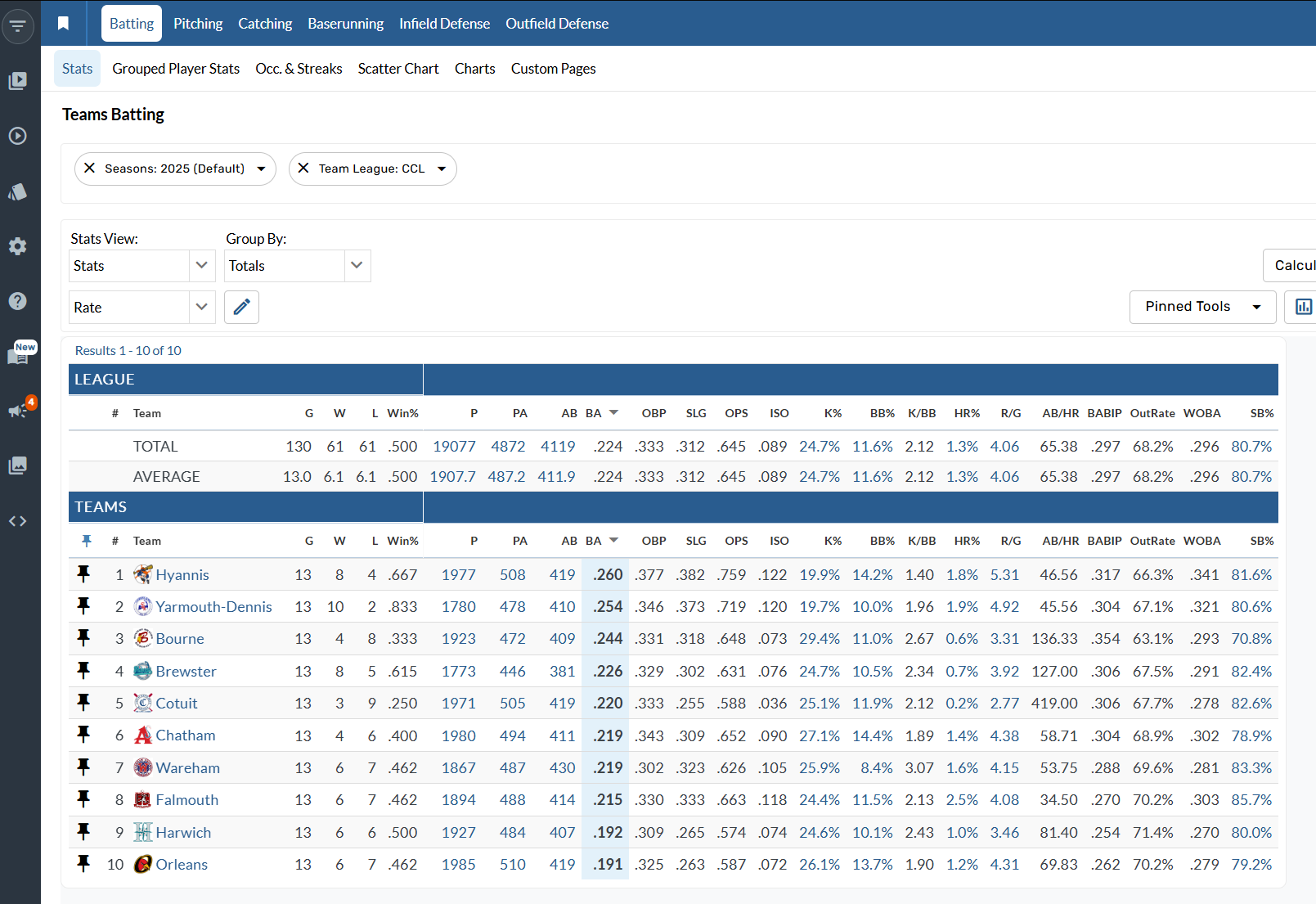
Task: Toggle the pin for Bourne row
Action: tap(83, 638)
